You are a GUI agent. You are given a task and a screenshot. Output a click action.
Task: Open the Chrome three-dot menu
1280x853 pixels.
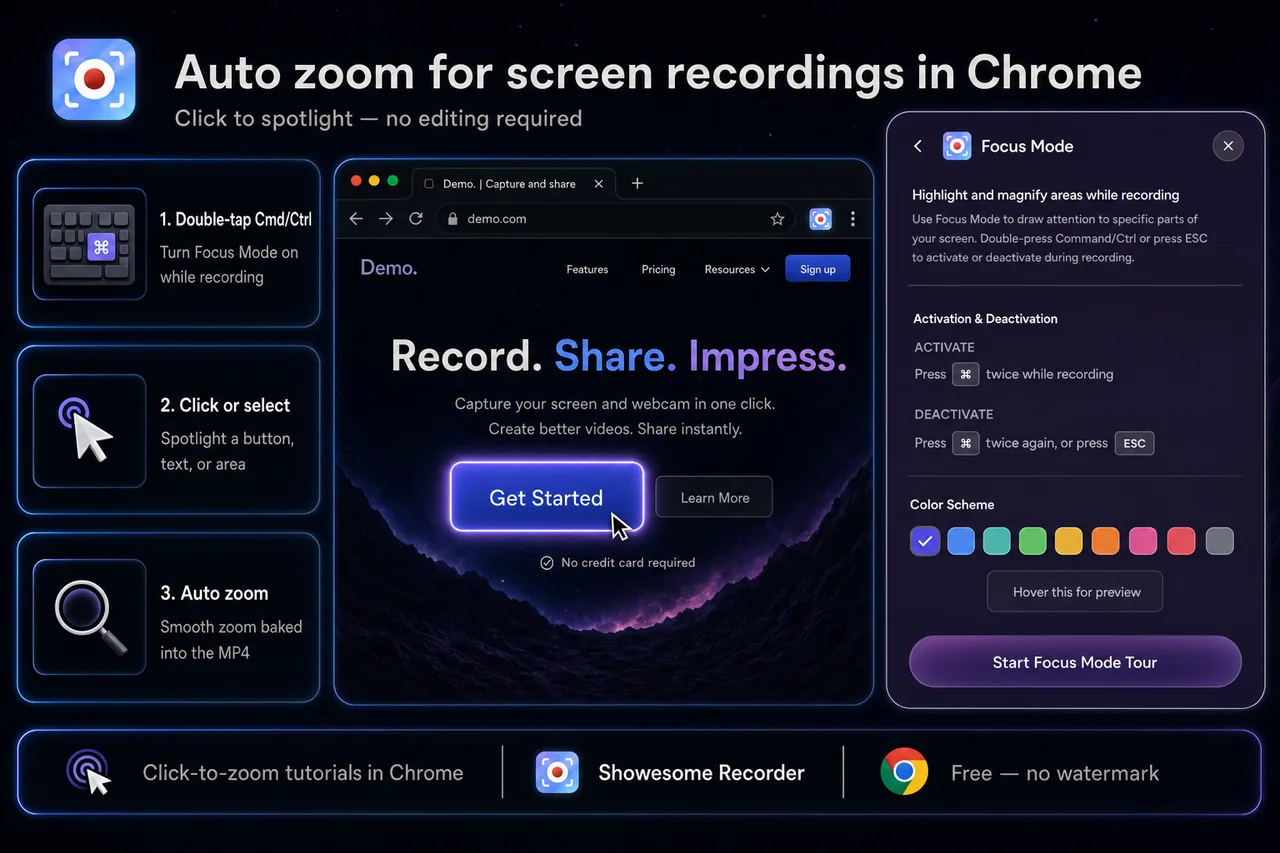tap(853, 218)
